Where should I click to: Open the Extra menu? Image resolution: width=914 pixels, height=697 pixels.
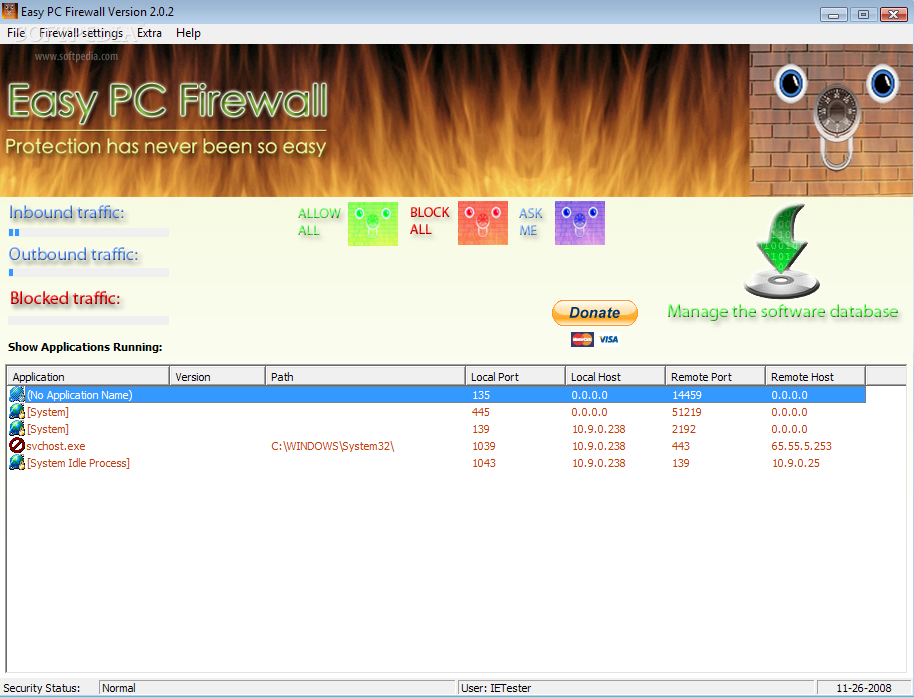149,33
